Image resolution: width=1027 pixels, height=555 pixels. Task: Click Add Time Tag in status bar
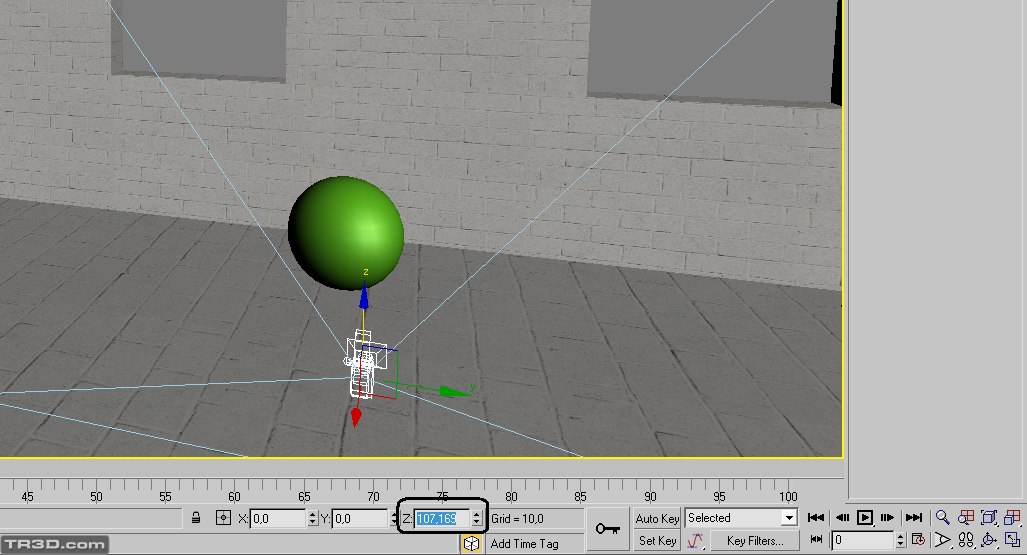click(524, 544)
